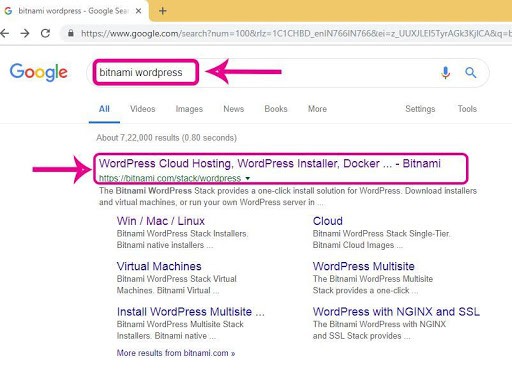Click Bitnami WordPress Stack Installers description
Screen dimensions: 512x370
pos(182,239)
